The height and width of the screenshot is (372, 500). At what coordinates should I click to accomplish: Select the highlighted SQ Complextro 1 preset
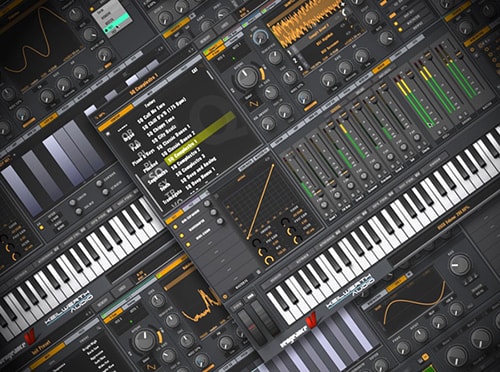[199, 138]
